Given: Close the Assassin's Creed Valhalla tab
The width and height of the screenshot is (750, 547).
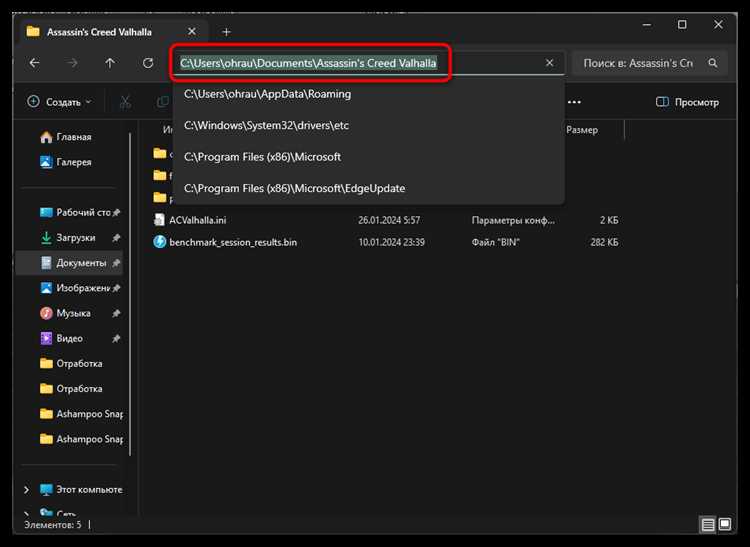Looking at the screenshot, I should click(x=192, y=32).
